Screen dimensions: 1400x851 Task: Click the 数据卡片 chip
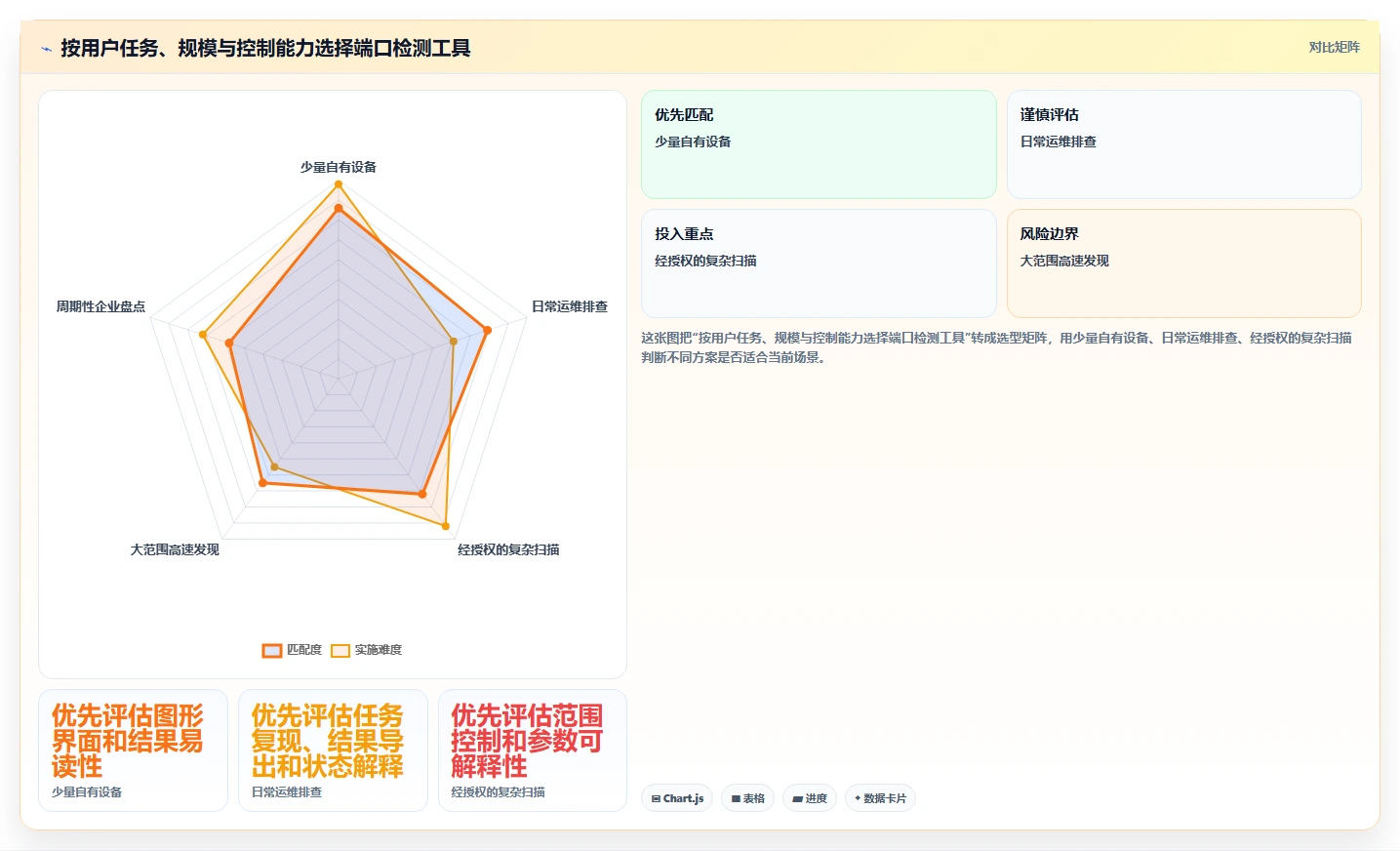[880, 798]
